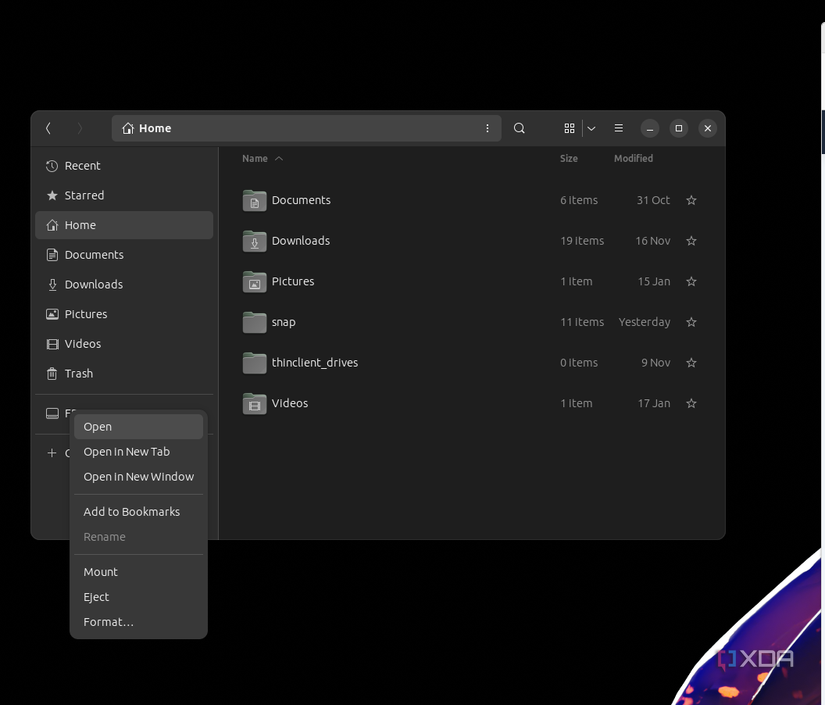Screen dimensions: 825x705
Task: Mount the drive via the context menu
Action: click(100, 571)
